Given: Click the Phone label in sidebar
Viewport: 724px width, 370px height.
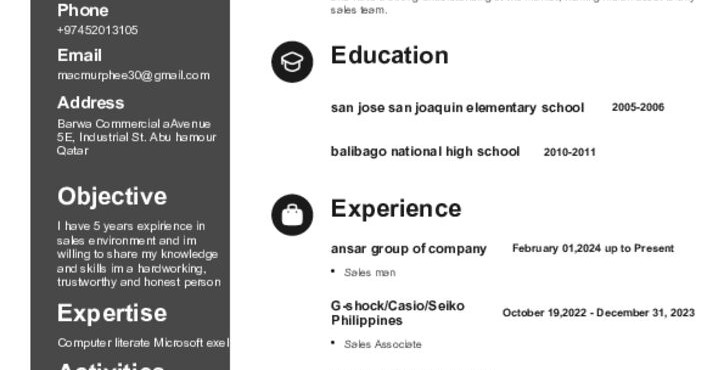Looking at the screenshot, I should [x=83, y=10].
